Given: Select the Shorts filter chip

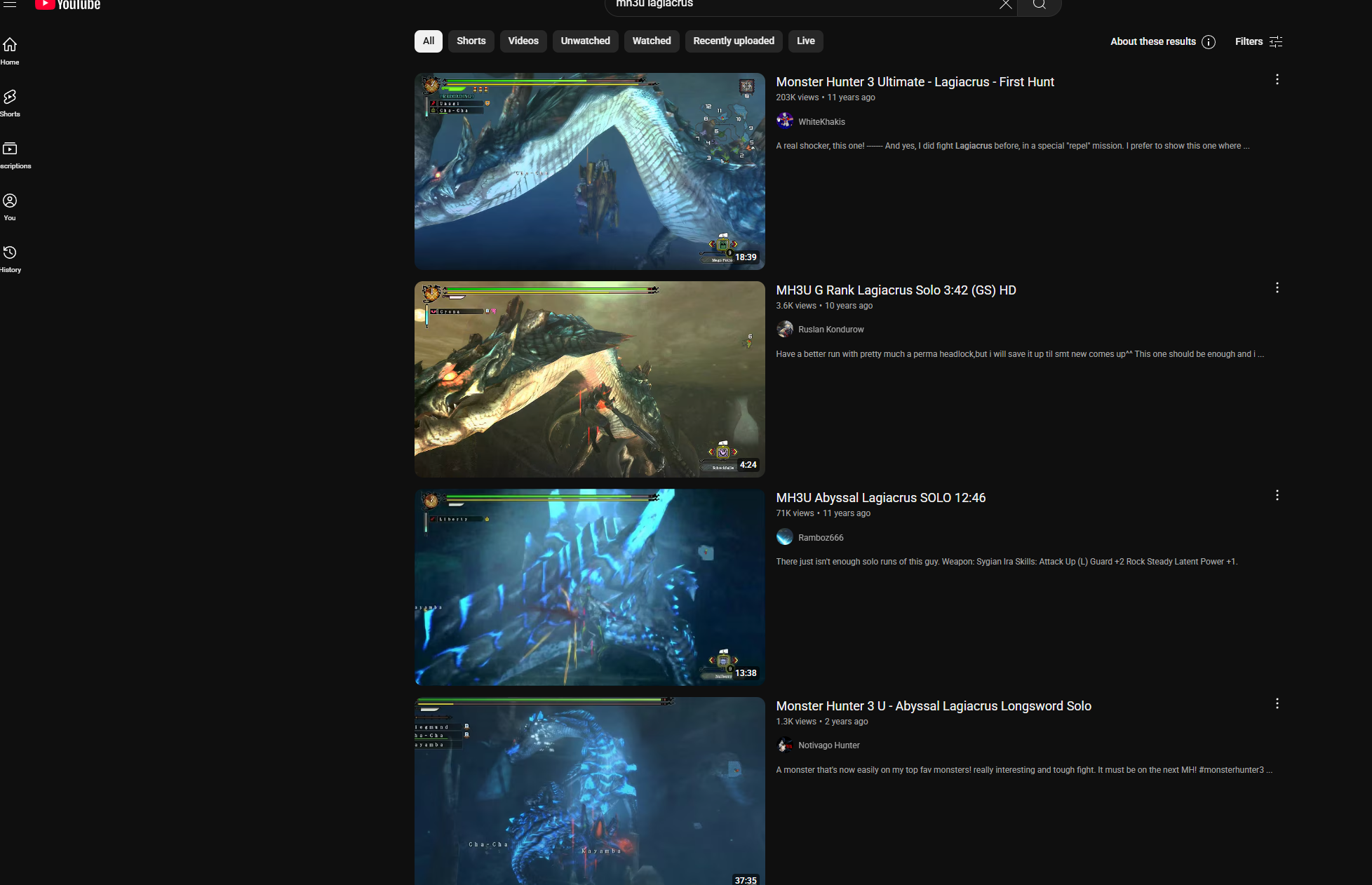Looking at the screenshot, I should pos(471,41).
